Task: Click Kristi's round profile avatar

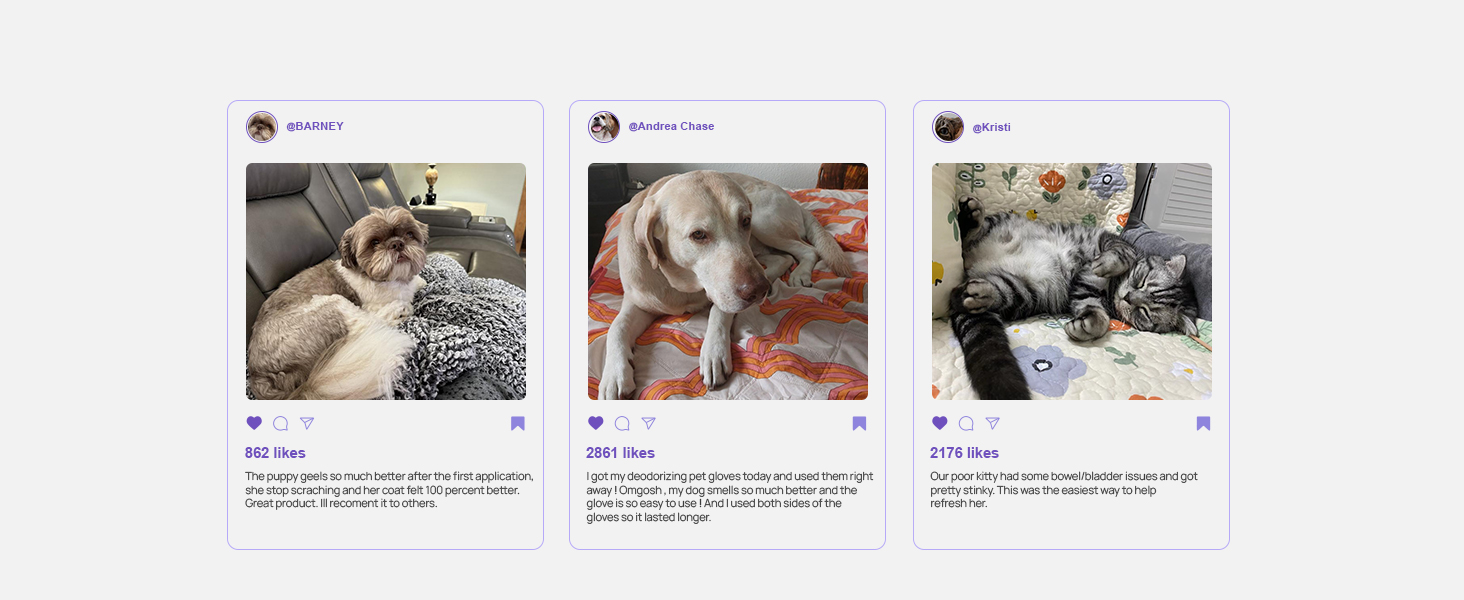Action: [948, 127]
